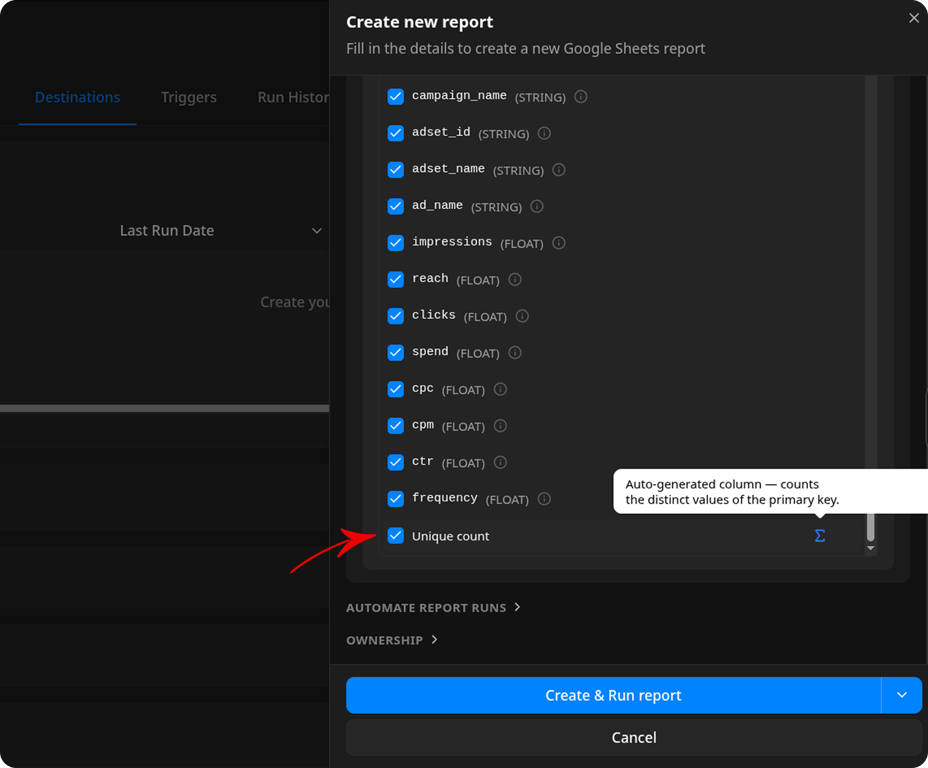Uncheck the adset_name checkbox

tap(395, 170)
